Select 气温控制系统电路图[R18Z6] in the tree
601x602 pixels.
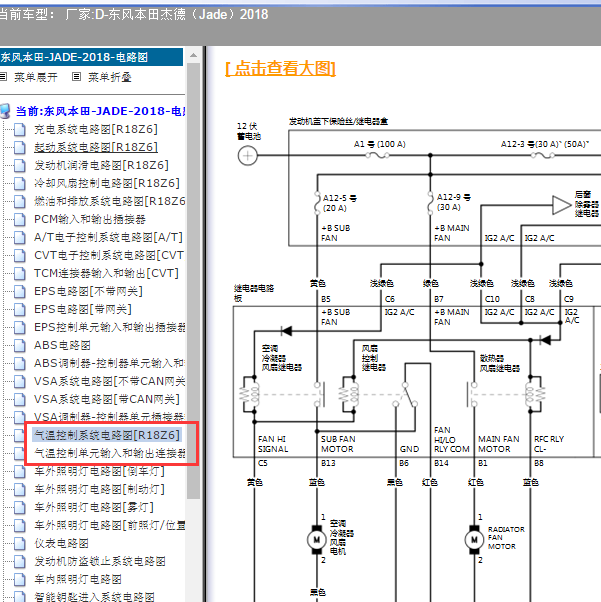click(x=107, y=435)
